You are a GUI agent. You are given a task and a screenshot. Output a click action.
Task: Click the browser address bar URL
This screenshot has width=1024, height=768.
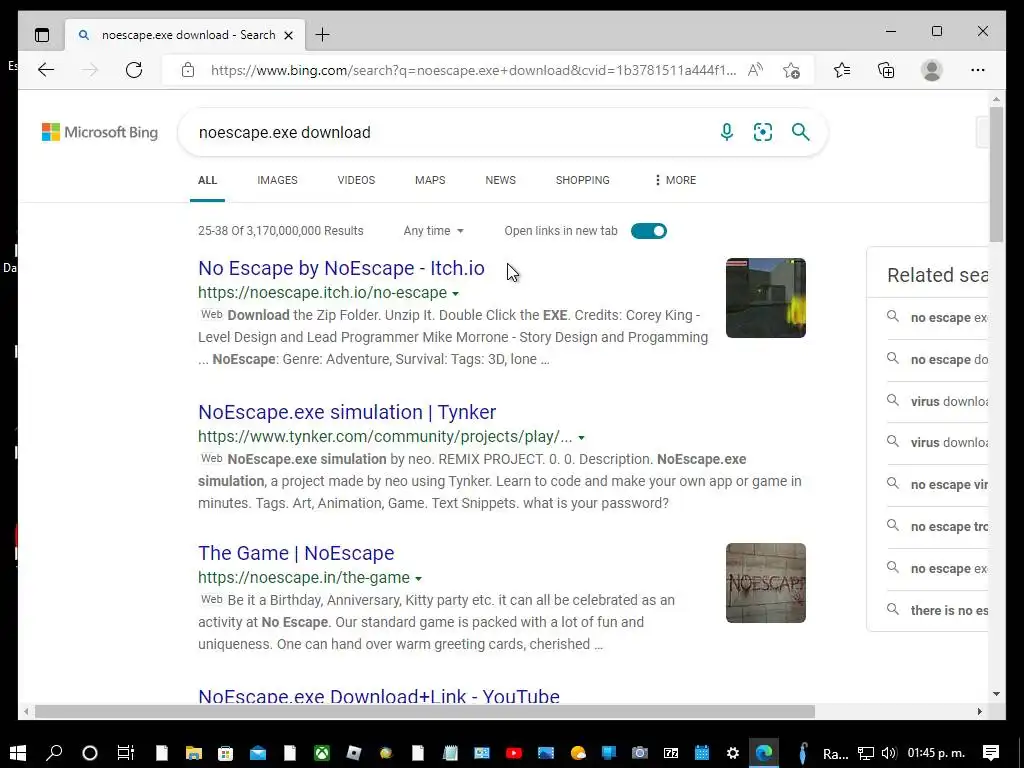[473, 70]
